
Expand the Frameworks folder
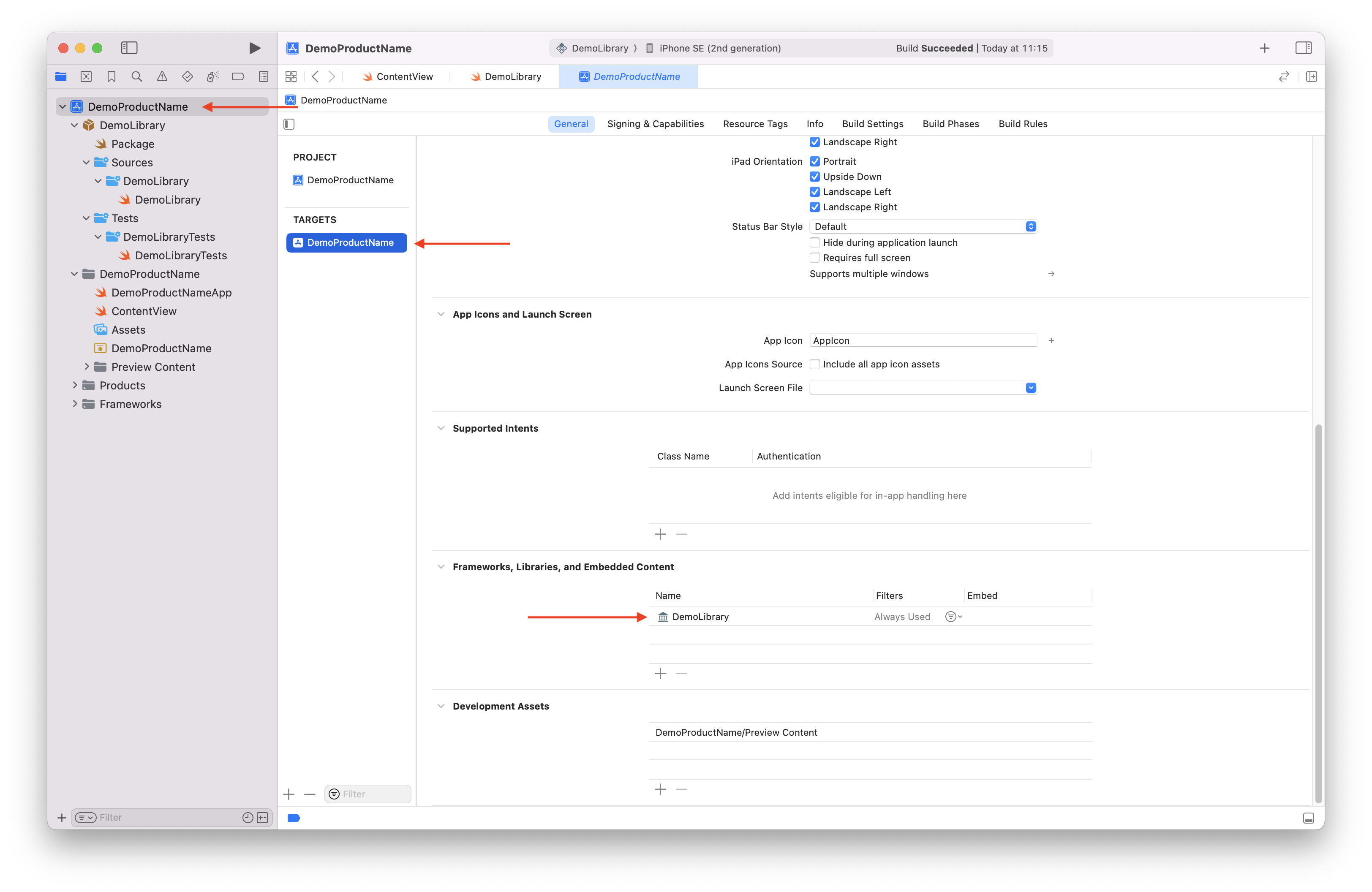[x=74, y=403]
